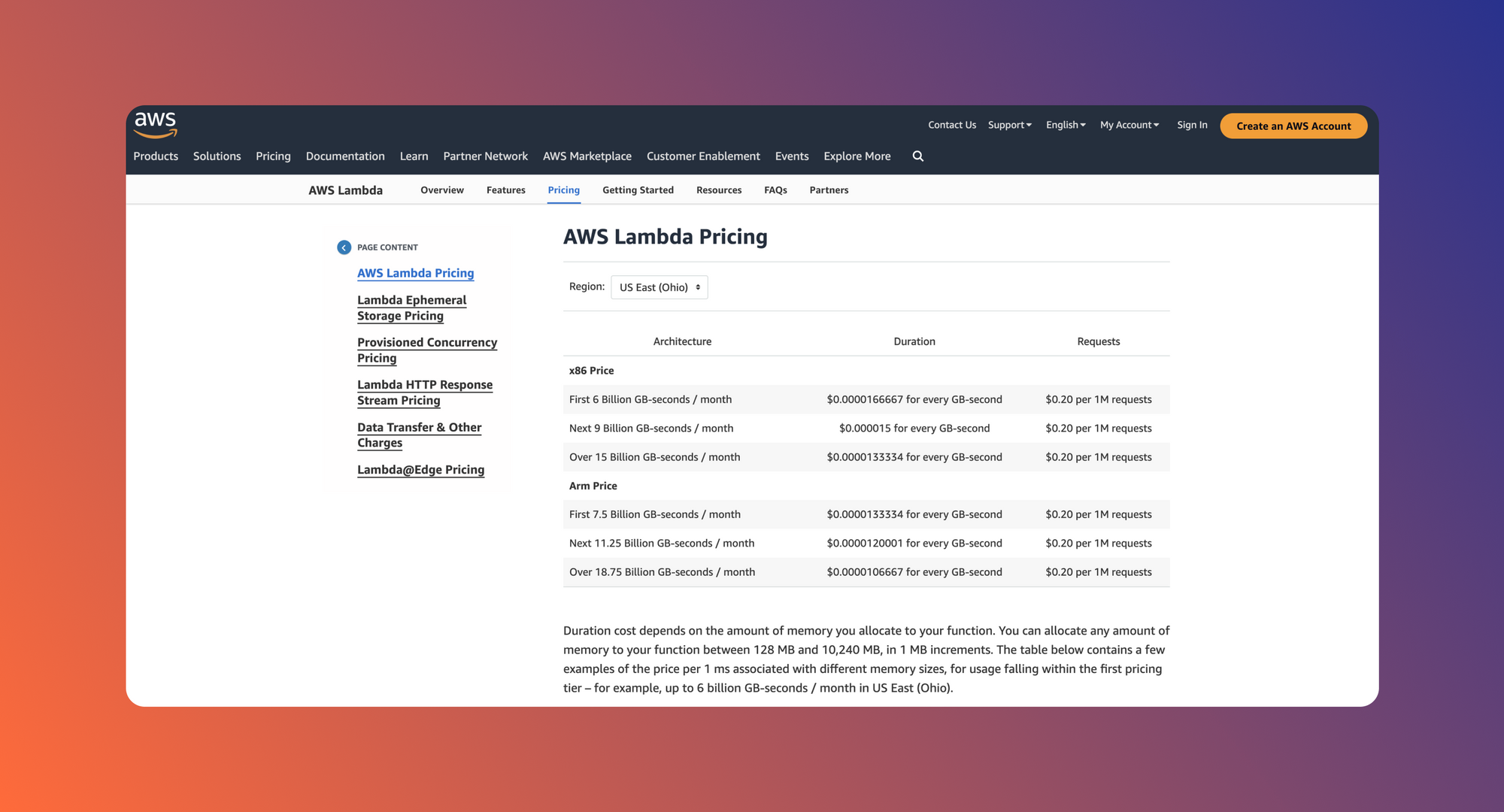This screenshot has height=812, width=1504.
Task: Jump to Data Transfer & Other Charges
Action: (419, 435)
